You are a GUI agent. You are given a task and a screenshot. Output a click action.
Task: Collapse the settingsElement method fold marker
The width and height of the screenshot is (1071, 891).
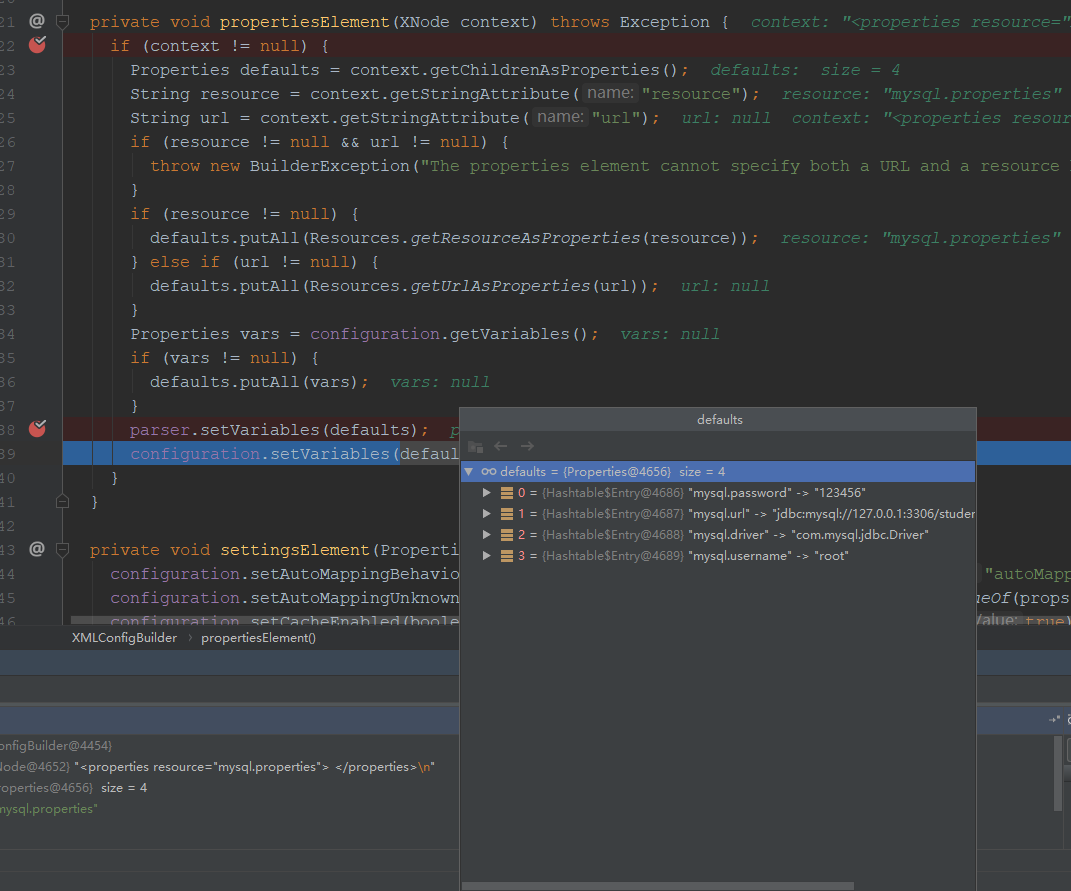coord(62,549)
